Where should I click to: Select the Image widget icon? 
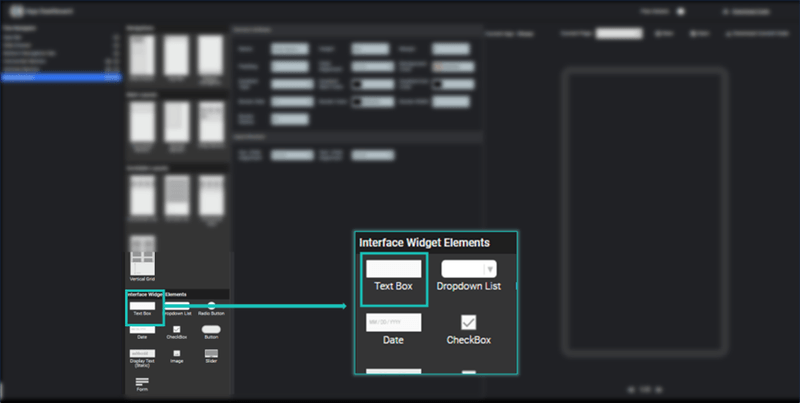click(x=176, y=354)
